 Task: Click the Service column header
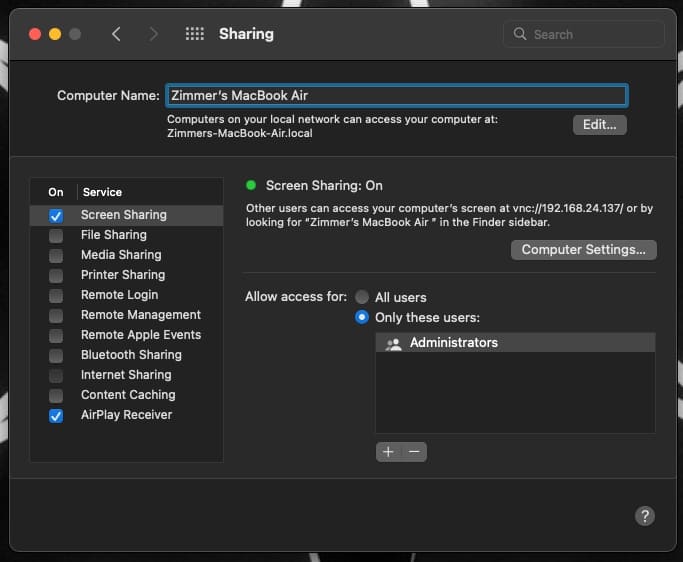coord(102,192)
